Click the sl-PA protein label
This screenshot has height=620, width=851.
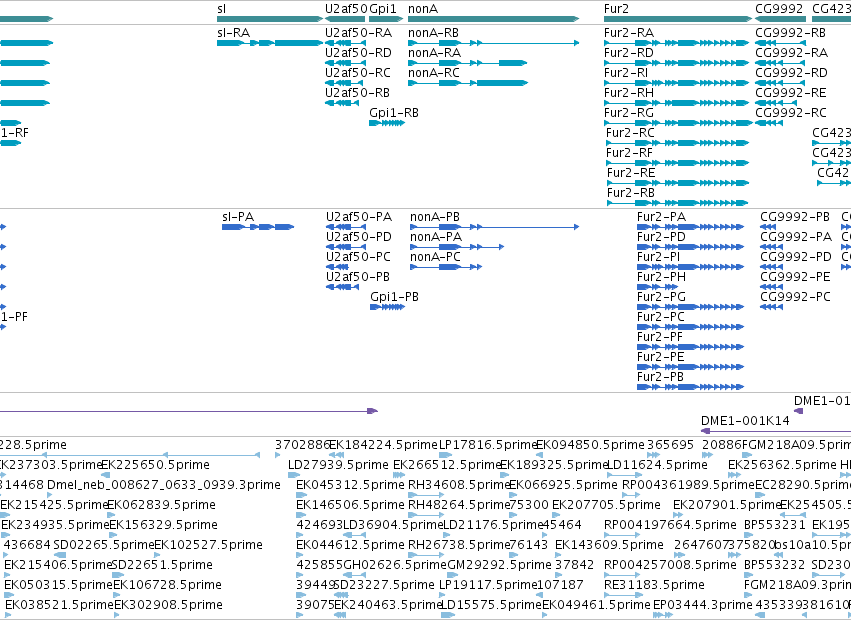pos(238,217)
